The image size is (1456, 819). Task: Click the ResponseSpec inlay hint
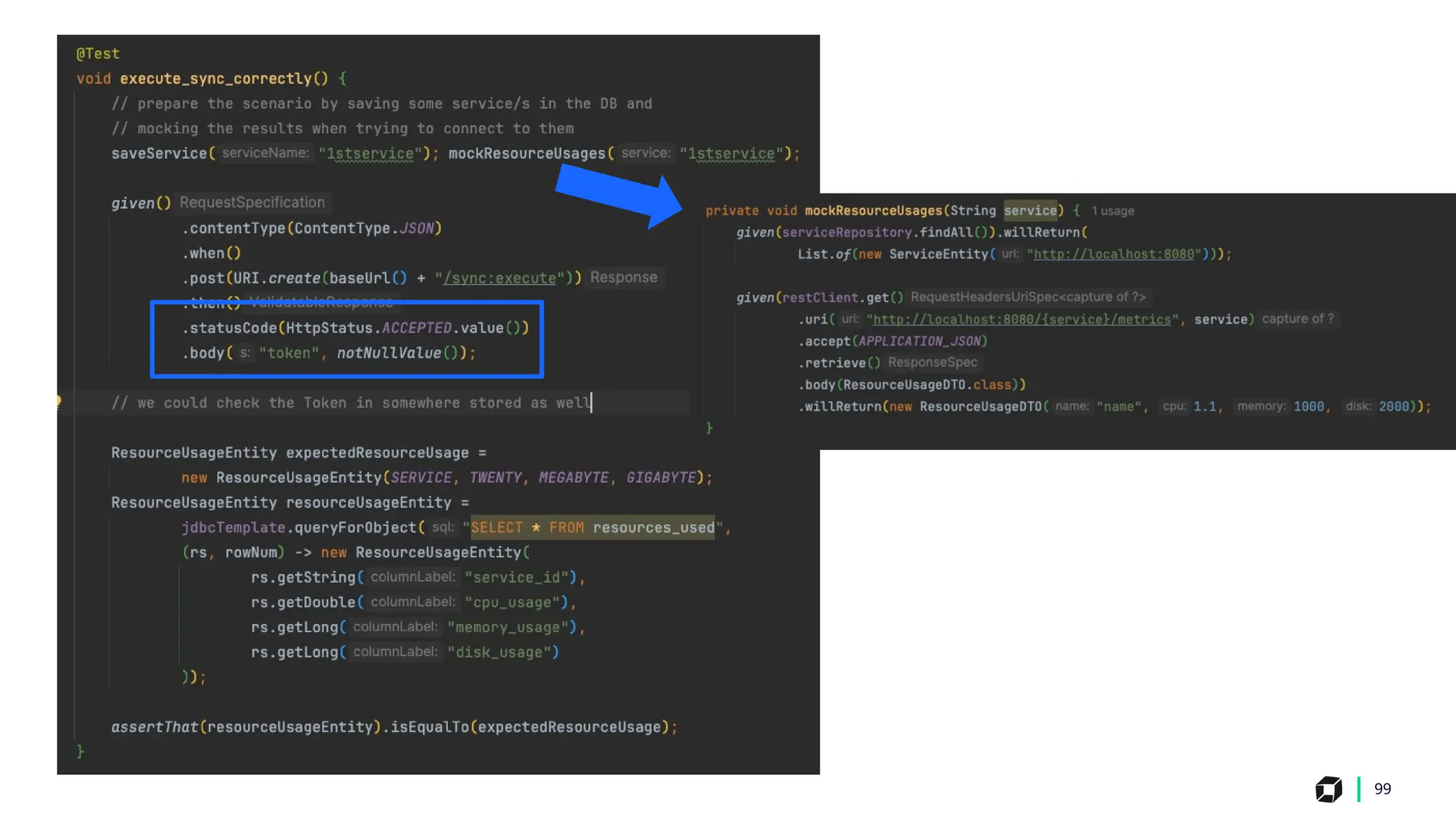(x=932, y=363)
